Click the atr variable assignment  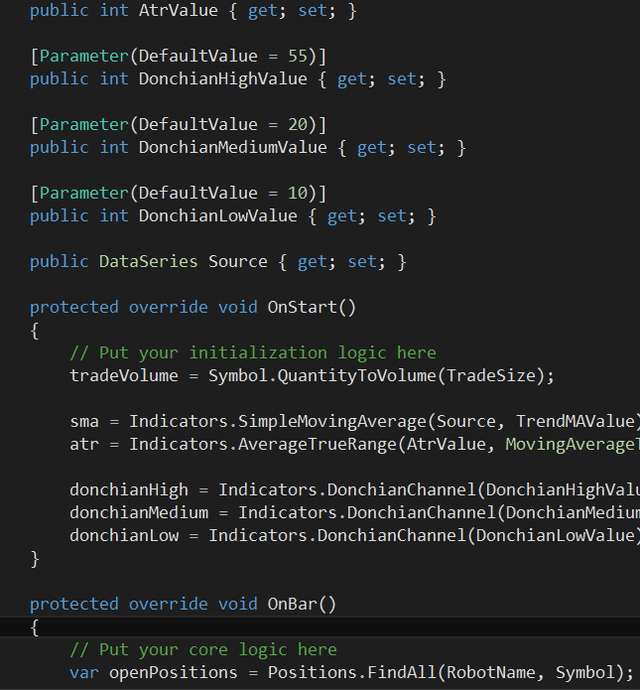click(x=84, y=444)
